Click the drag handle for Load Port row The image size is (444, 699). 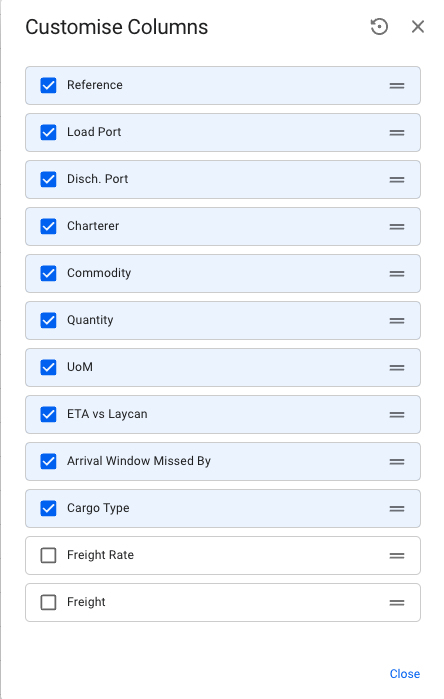(397, 132)
